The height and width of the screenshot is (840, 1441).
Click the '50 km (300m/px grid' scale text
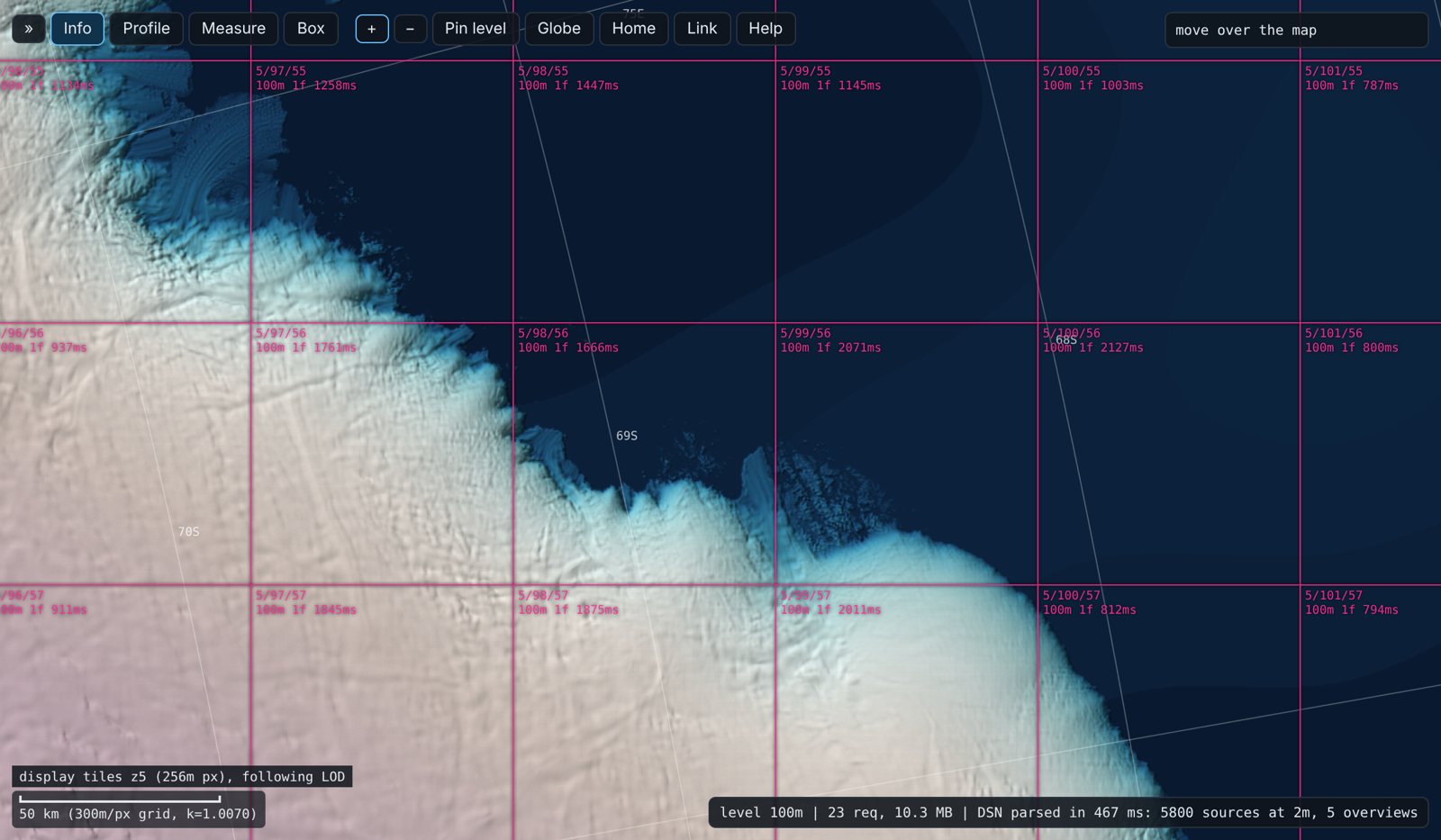pyautogui.click(x=138, y=814)
